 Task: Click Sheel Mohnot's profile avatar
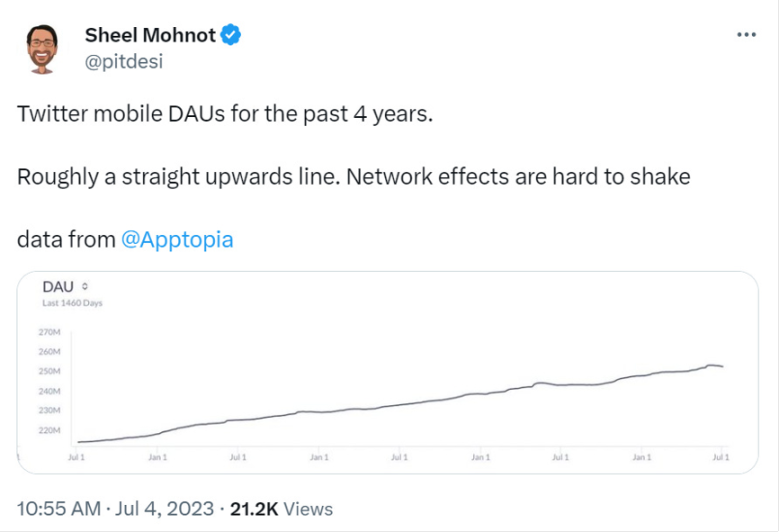pos(42,49)
